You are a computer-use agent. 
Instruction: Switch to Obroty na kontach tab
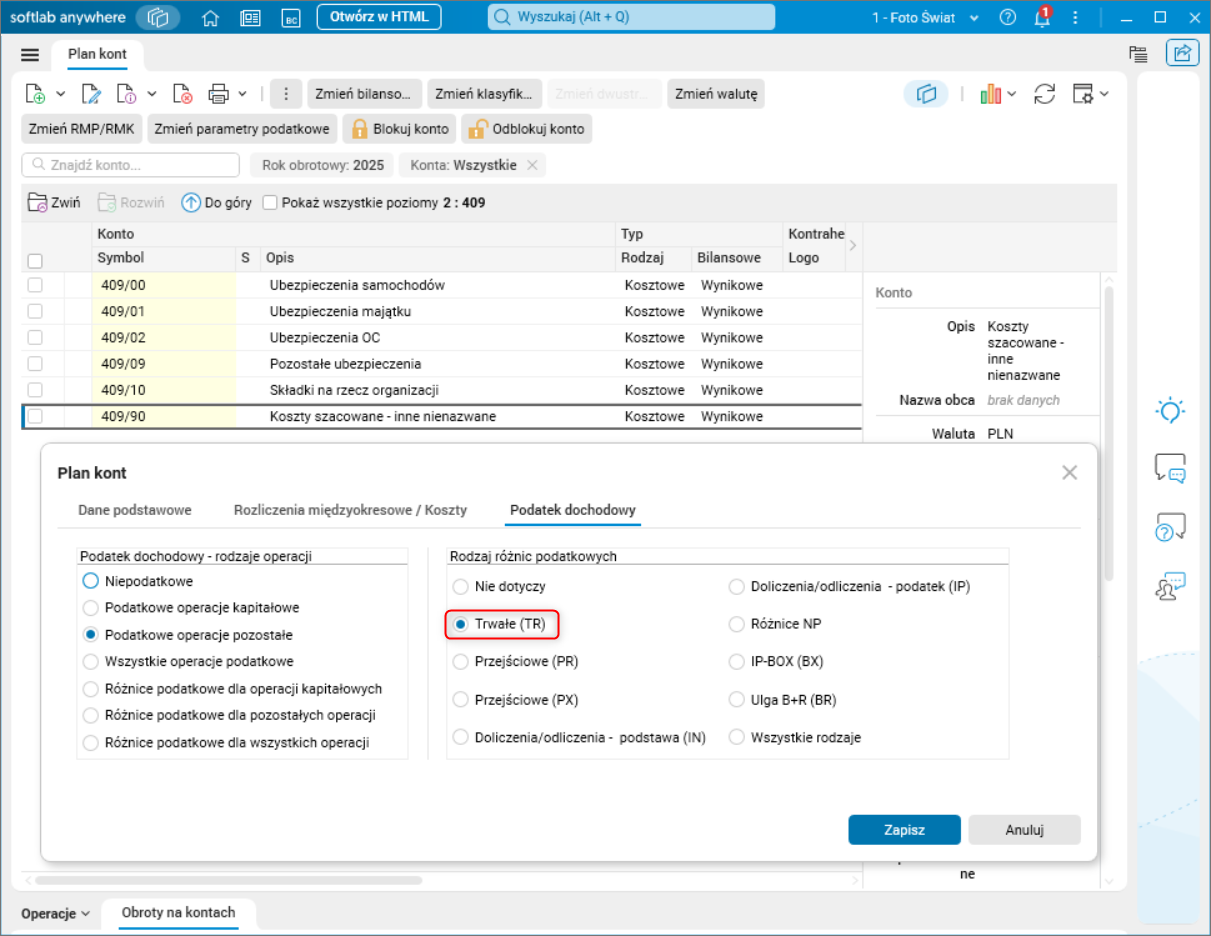click(x=179, y=913)
